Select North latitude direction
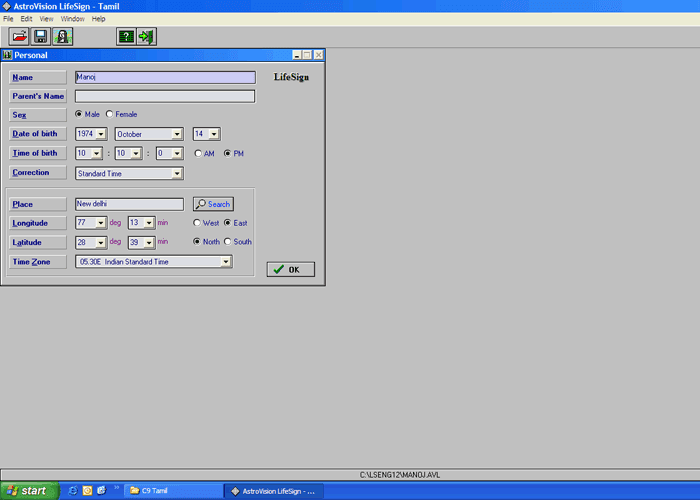700x500 pixels. pyautogui.click(x=197, y=242)
